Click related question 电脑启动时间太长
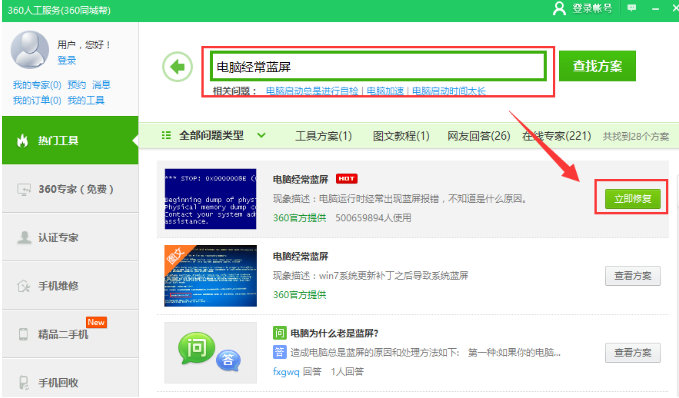Screen dimensions: 679x398 tap(449, 91)
